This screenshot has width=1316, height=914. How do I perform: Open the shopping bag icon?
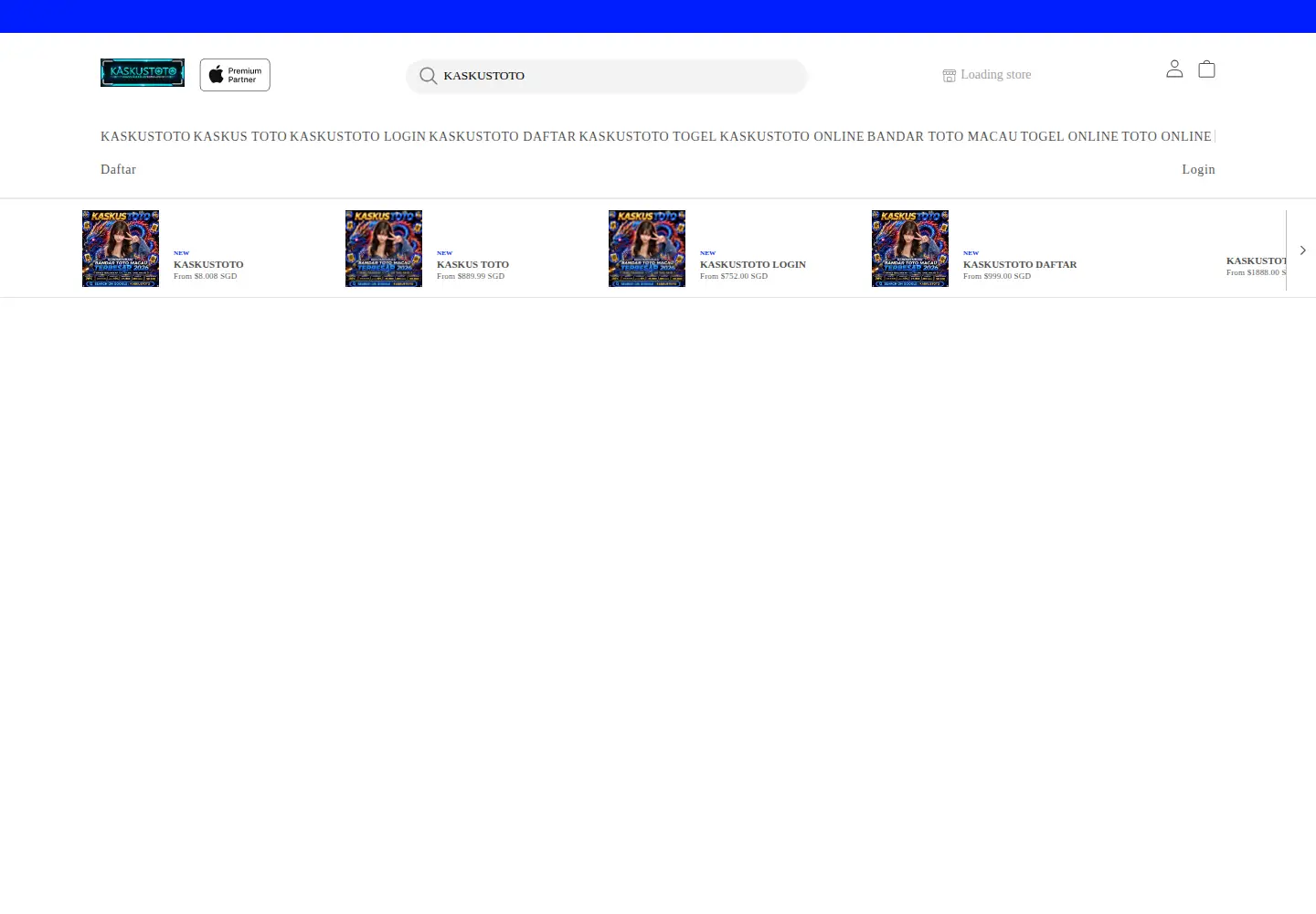click(x=1206, y=69)
